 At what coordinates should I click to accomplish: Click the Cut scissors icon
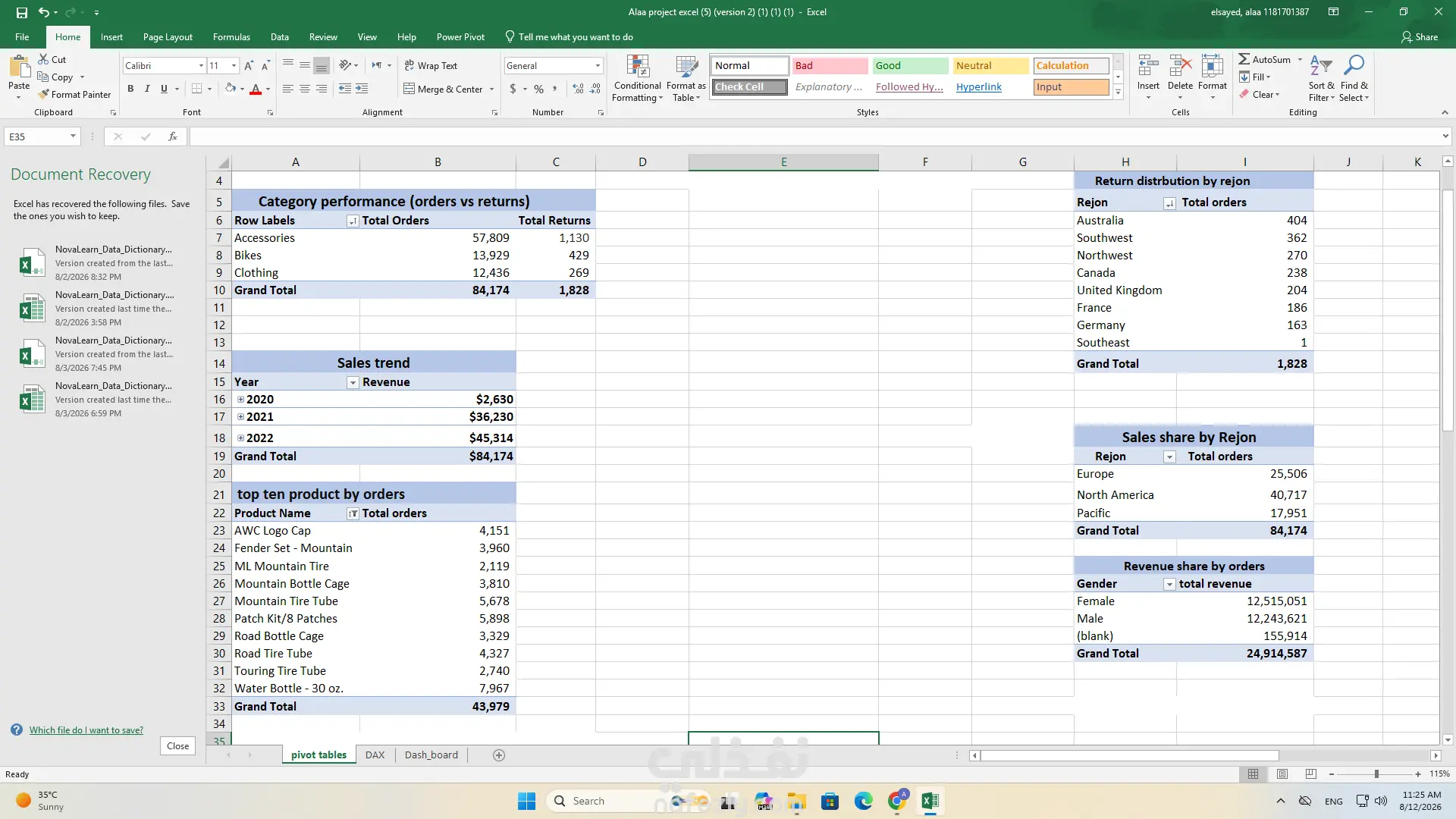point(43,59)
